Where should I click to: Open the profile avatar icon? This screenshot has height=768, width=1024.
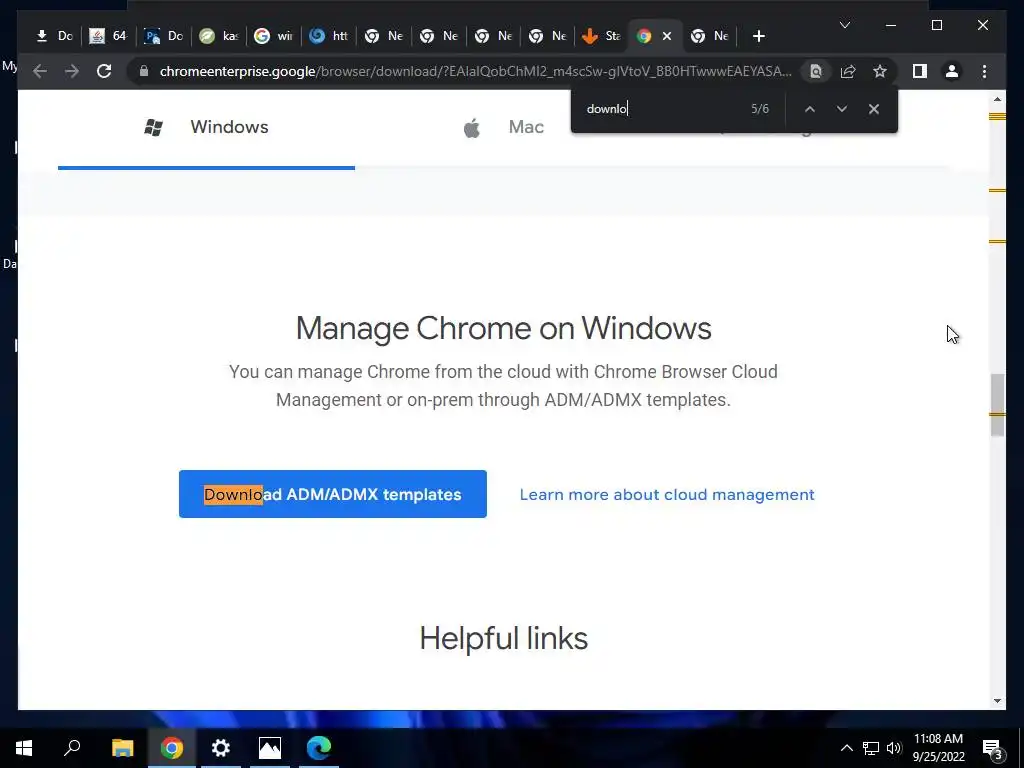[x=952, y=71]
